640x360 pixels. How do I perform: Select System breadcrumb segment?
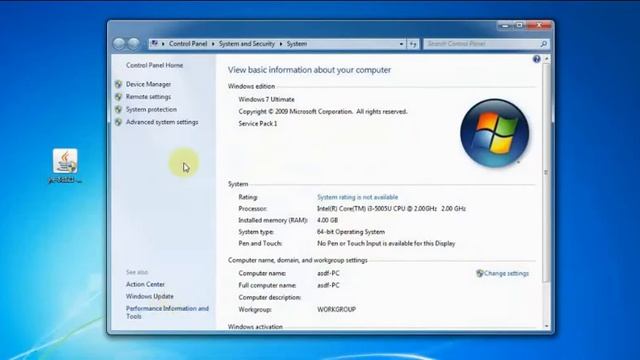297,44
